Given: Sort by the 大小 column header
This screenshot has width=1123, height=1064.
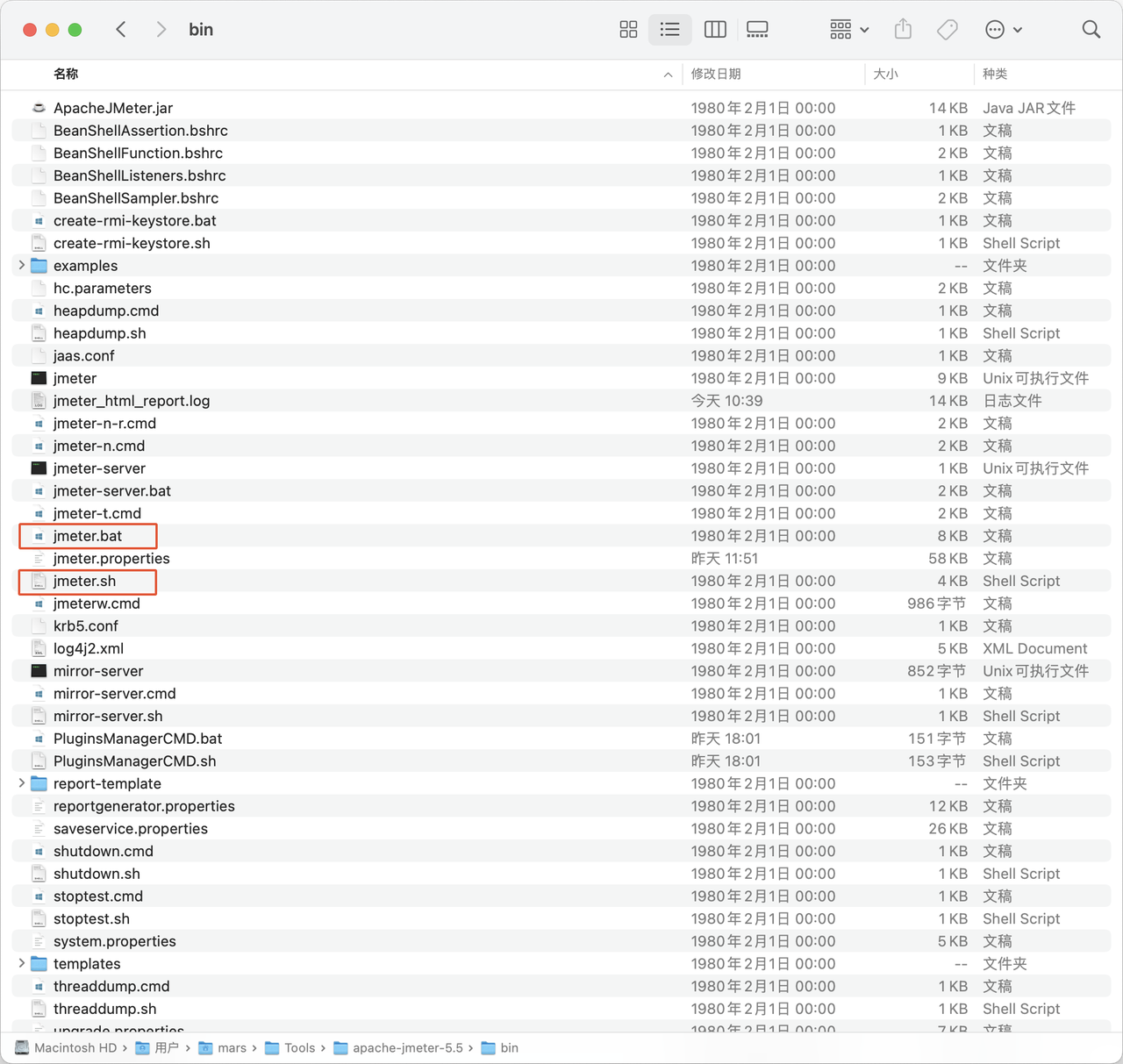Looking at the screenshot, I should [x=885, y=75].
